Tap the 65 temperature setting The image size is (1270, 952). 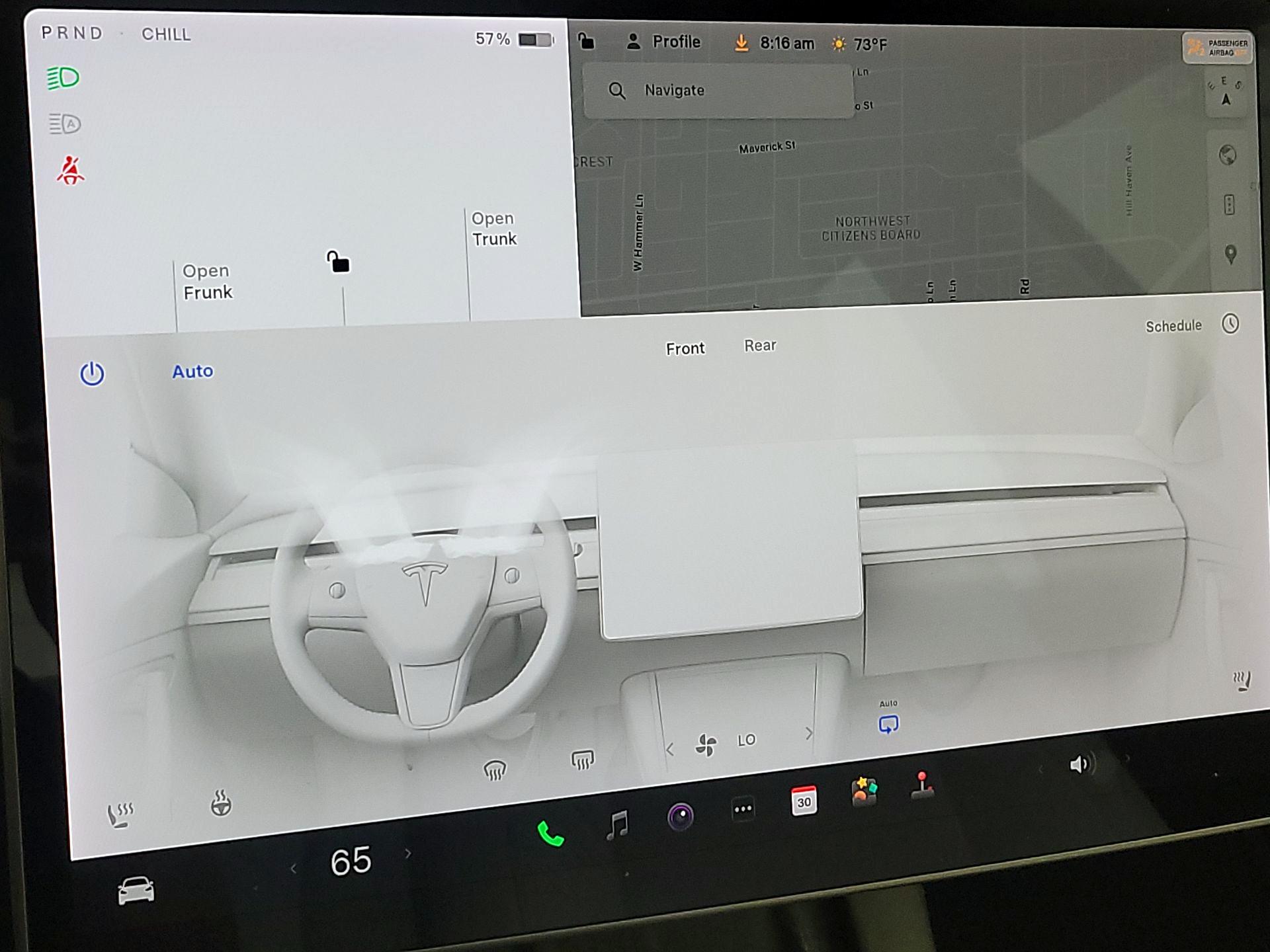(x=351, y=861)
